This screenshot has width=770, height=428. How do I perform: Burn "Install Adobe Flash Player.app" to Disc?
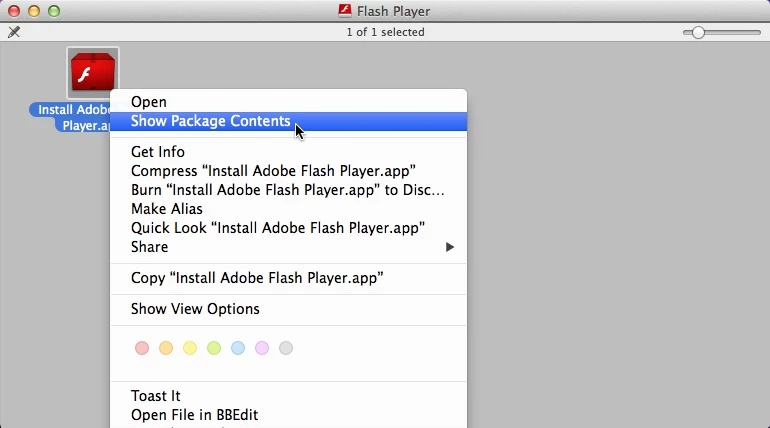point(288,190)
